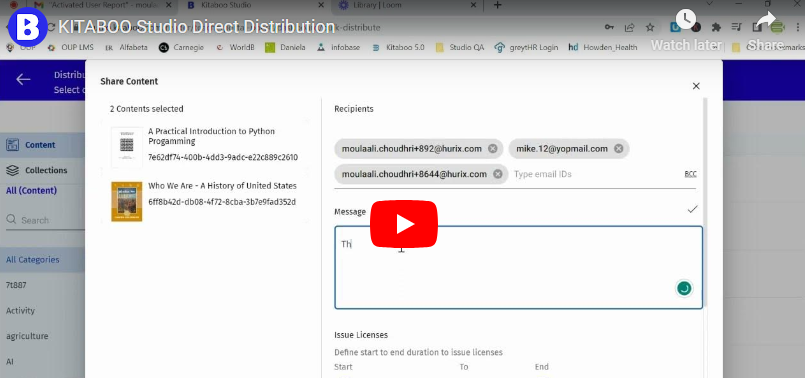Remove recipient moulaali.choudhri+8644@hurix.com
Screen dimensions: 805x378
497,174
